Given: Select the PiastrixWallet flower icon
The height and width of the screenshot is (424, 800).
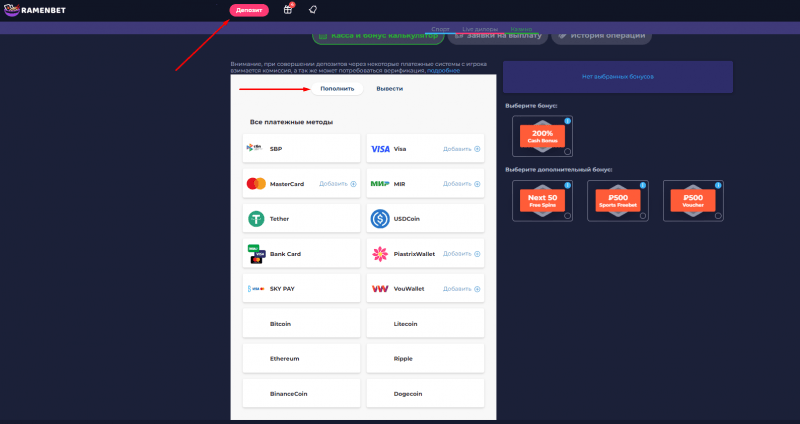Looking at the screenshot, I should click(380, 254).
